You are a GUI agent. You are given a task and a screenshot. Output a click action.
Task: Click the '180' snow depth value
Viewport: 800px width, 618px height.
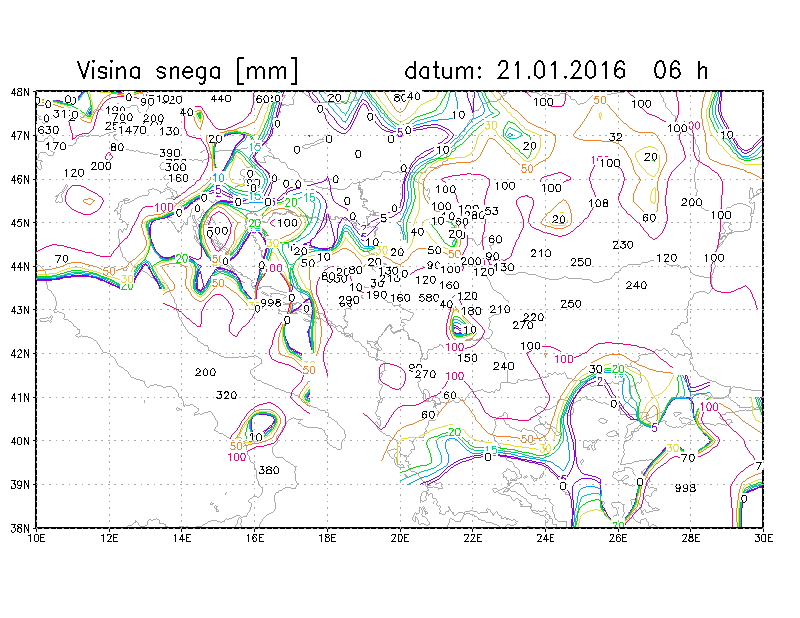click(471, 311)
